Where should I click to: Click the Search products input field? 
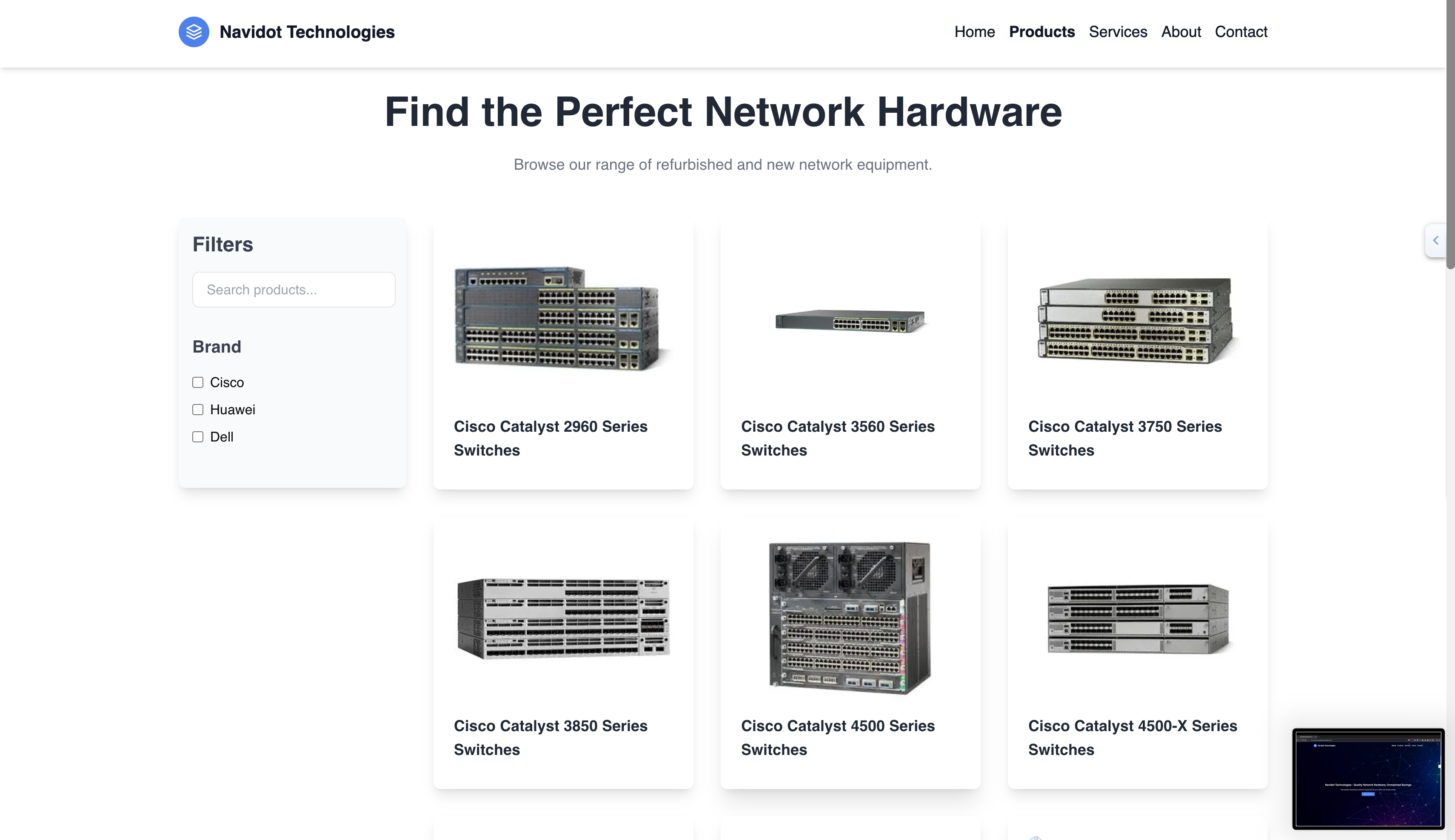click(294, 290)
